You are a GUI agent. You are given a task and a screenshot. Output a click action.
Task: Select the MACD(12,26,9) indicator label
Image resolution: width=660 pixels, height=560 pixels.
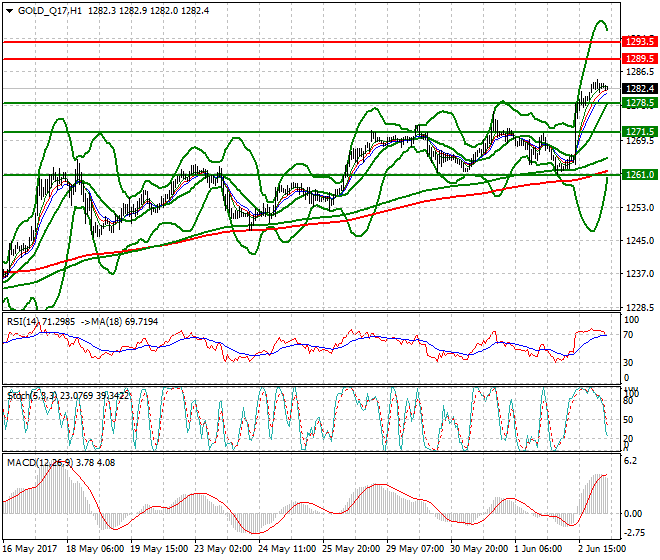(x=40, y=463)
